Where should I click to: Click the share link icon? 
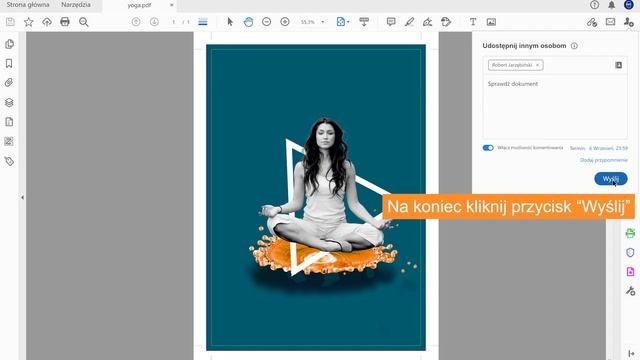[x=592, y=22]
